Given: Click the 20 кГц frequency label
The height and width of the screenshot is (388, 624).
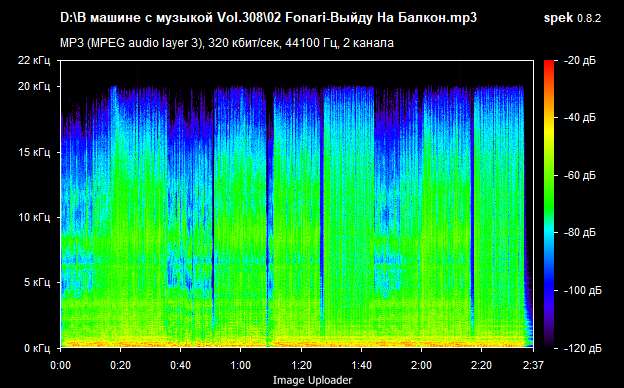Looking at the screenshot, I should pyautogui.click(x=34, y=86).
